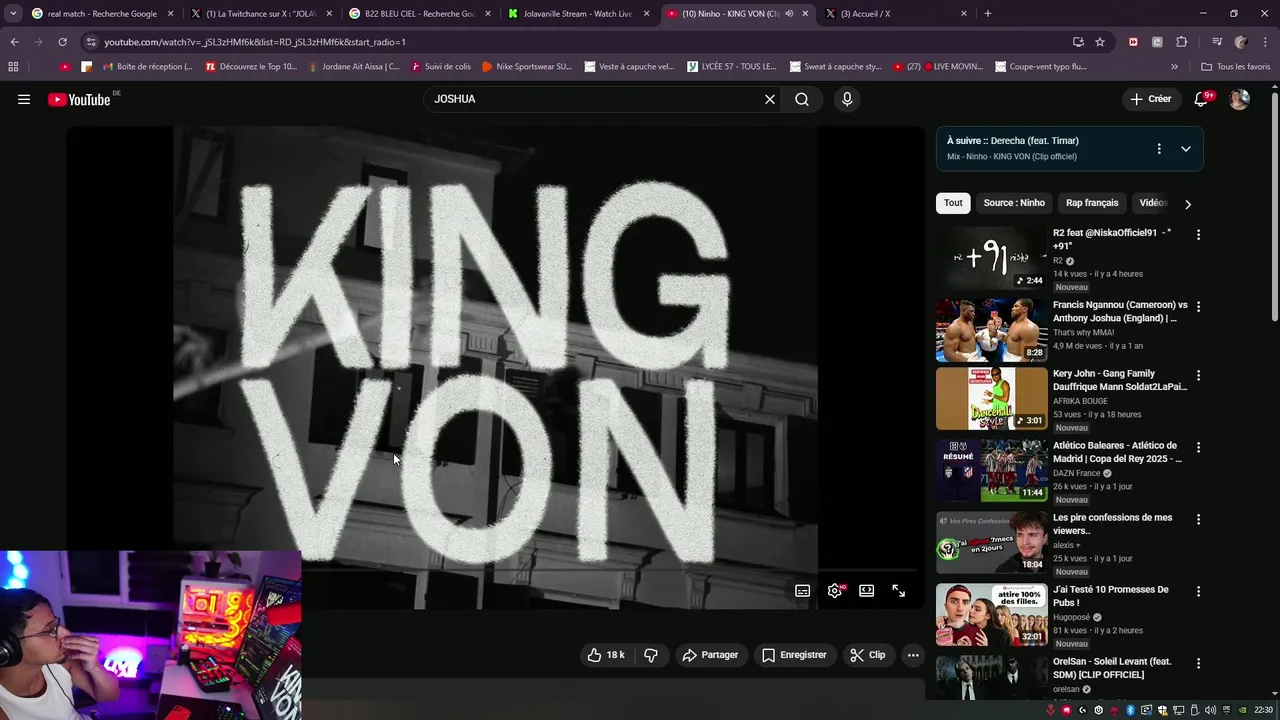Screen dimensions: 1280x720
Task: Switch the player to theater mode
Action: (866, 591)
